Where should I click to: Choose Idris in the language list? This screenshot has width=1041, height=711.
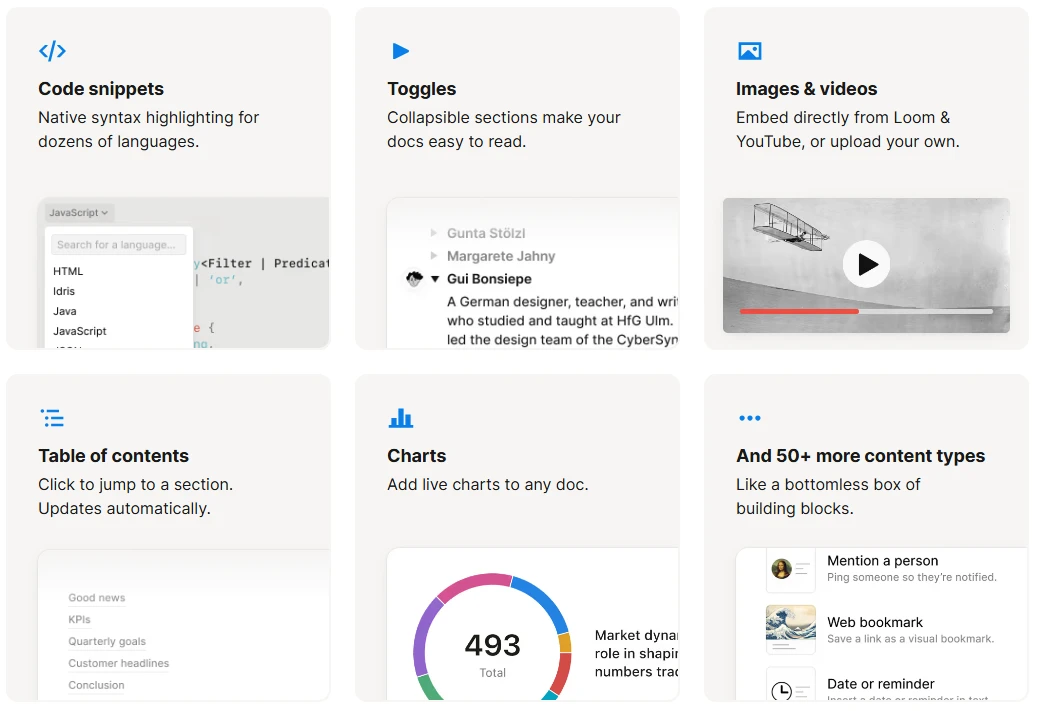pos(64,291)
